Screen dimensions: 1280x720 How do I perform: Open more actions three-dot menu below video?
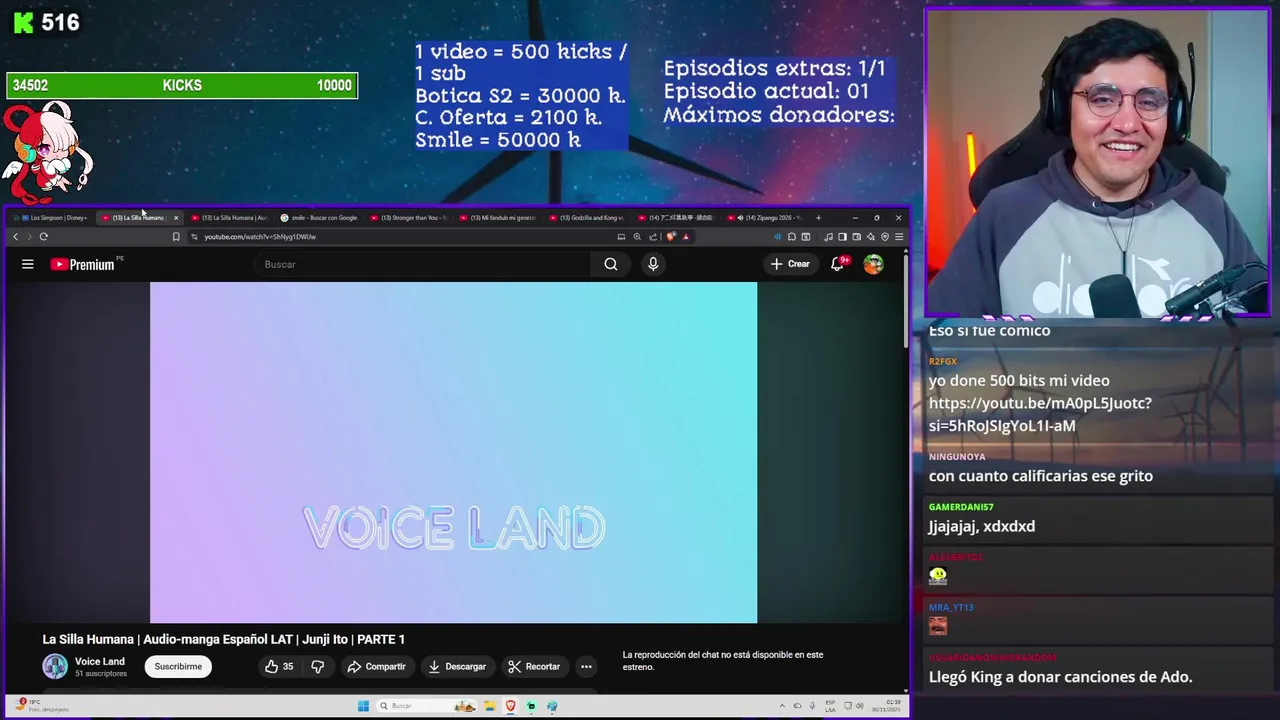586,666
